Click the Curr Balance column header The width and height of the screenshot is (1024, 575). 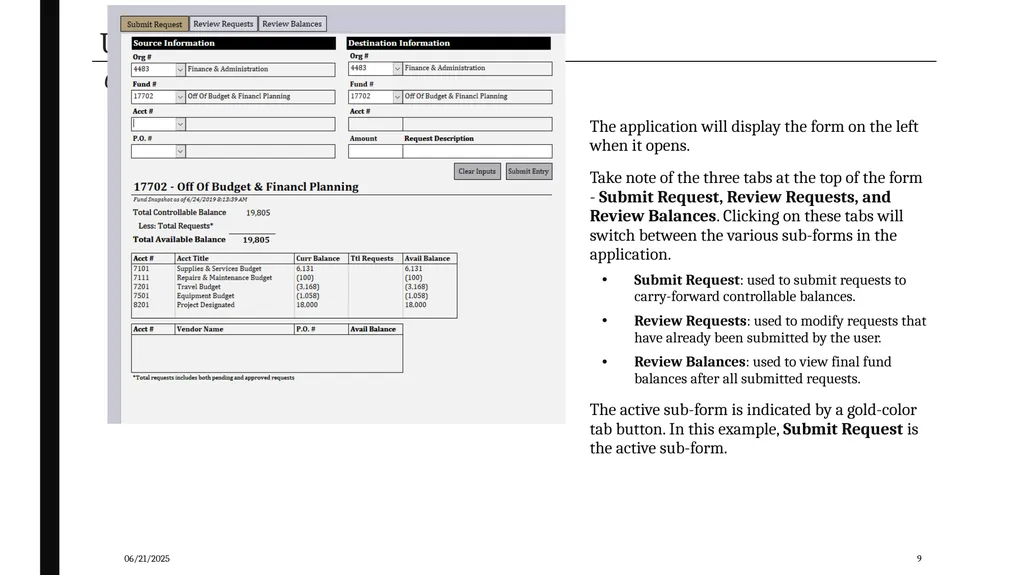point(321,259)
